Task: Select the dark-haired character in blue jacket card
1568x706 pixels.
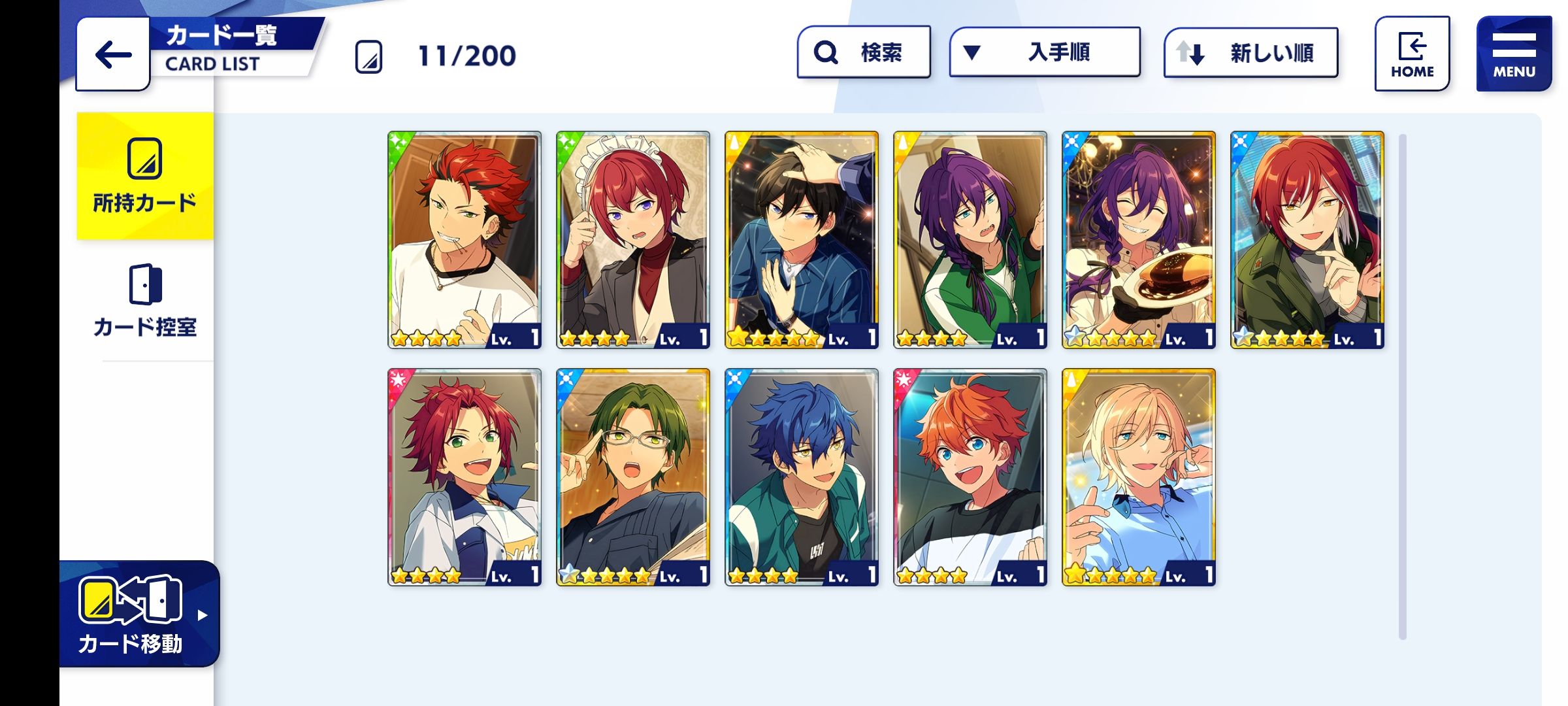Action: pyautogui.click(x=802, y=240)
